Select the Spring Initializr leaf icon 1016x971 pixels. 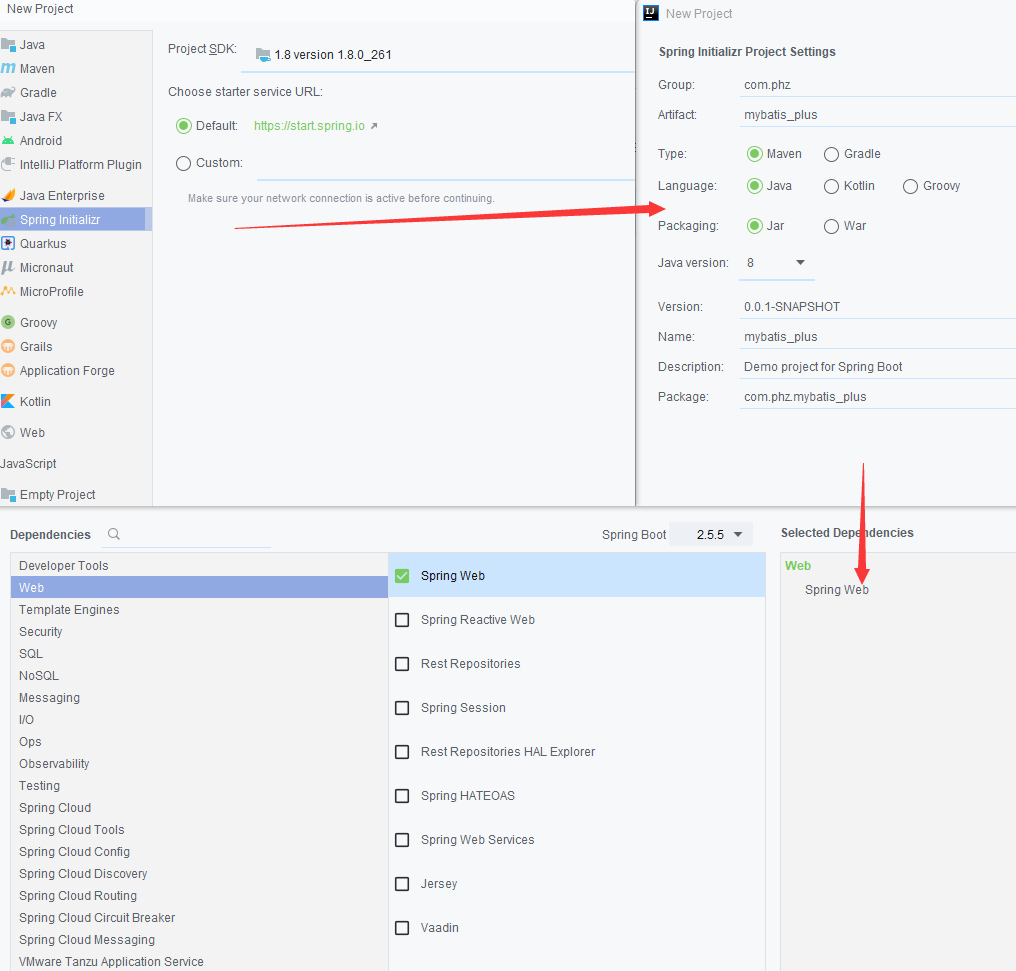click(x=8, y=220)
